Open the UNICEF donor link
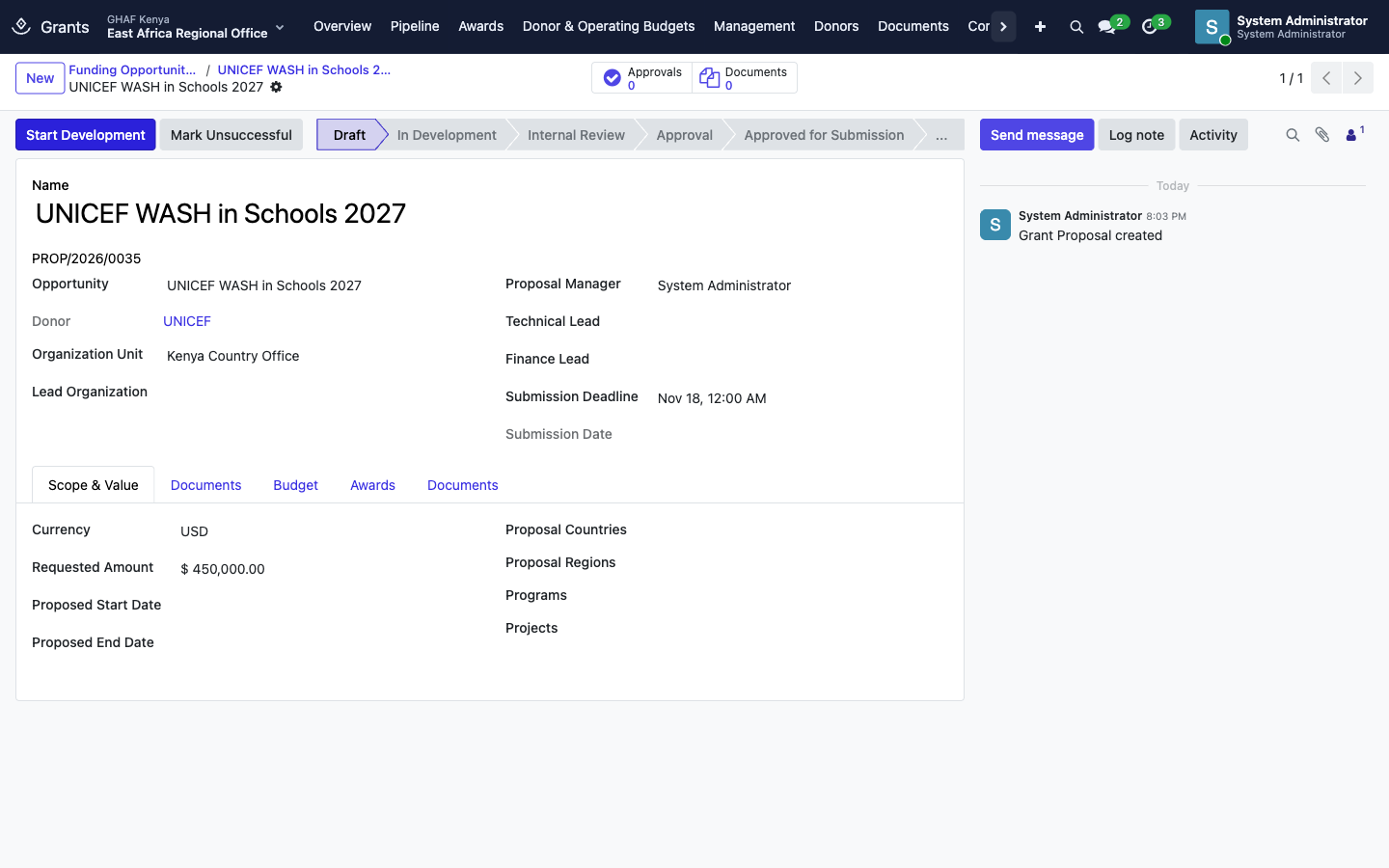 pyautogui.click(x=187, y=321)
